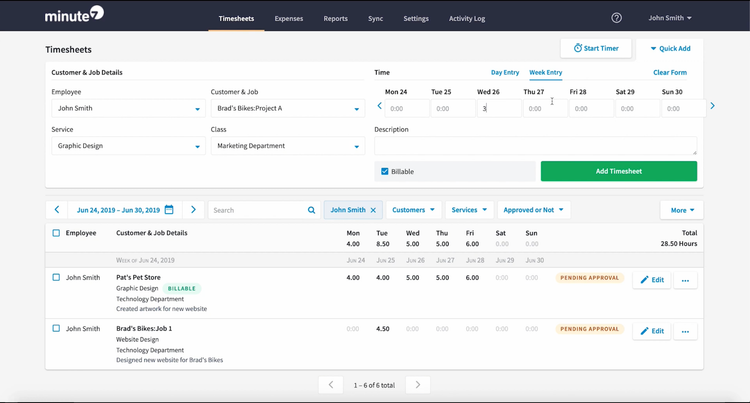Viewport: 750px width, 403px height.
Task: Go to next page of results
Action: [x=418, y=385]
